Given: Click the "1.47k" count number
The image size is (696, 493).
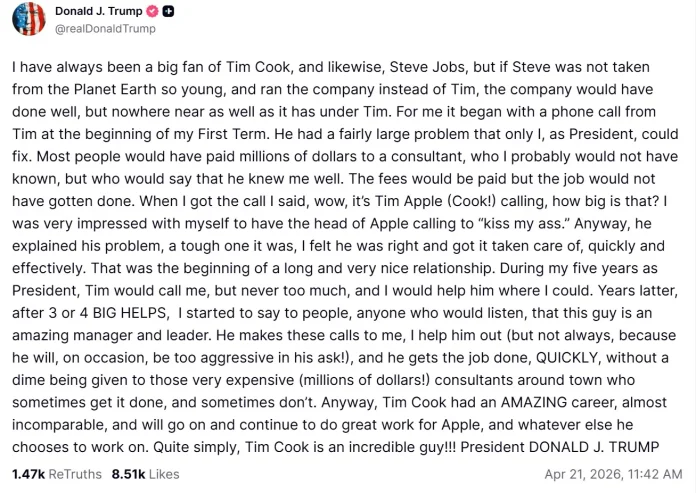Looking at the screenshot, I should click(x=26, y=472).
